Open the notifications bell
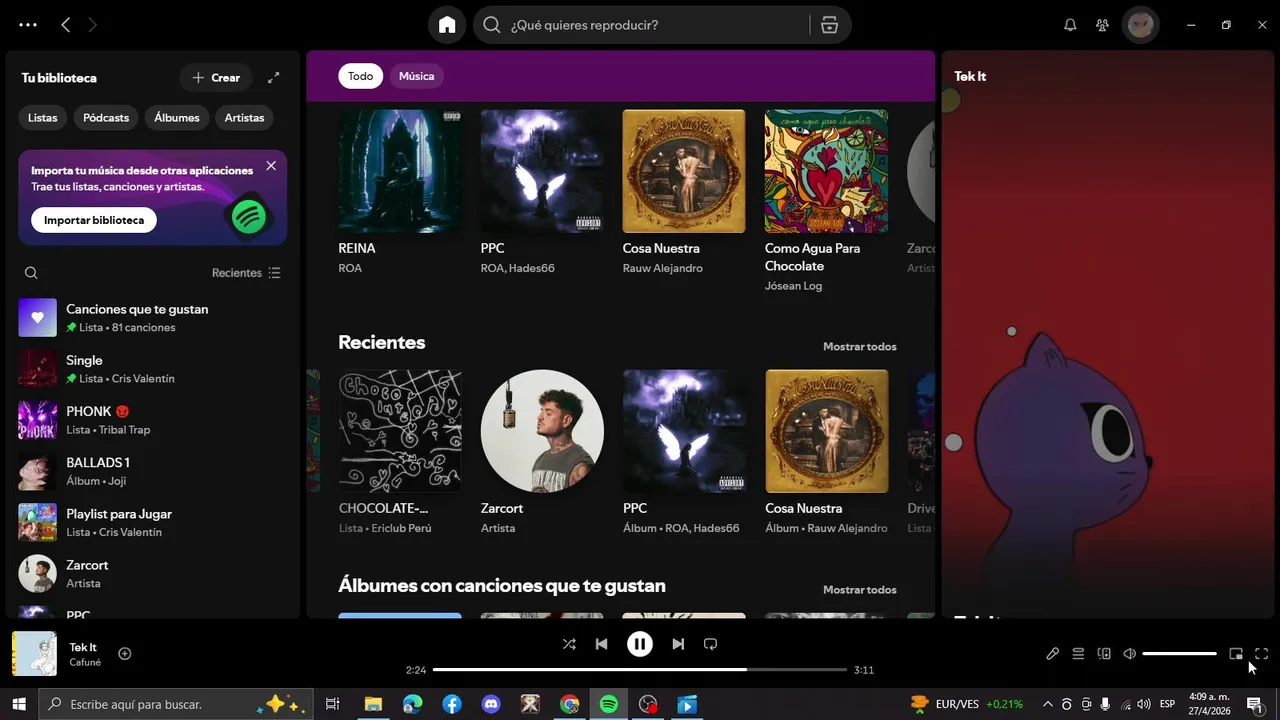 point(1070,25)
